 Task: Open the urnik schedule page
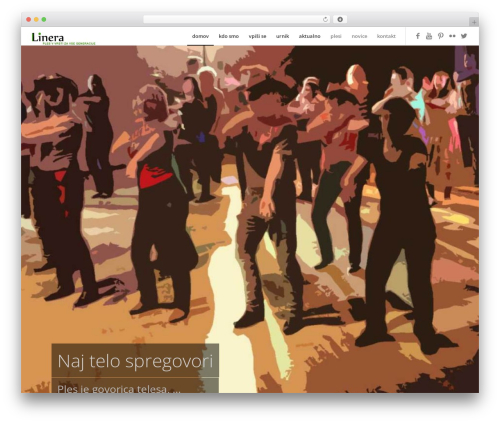point(282,36)
